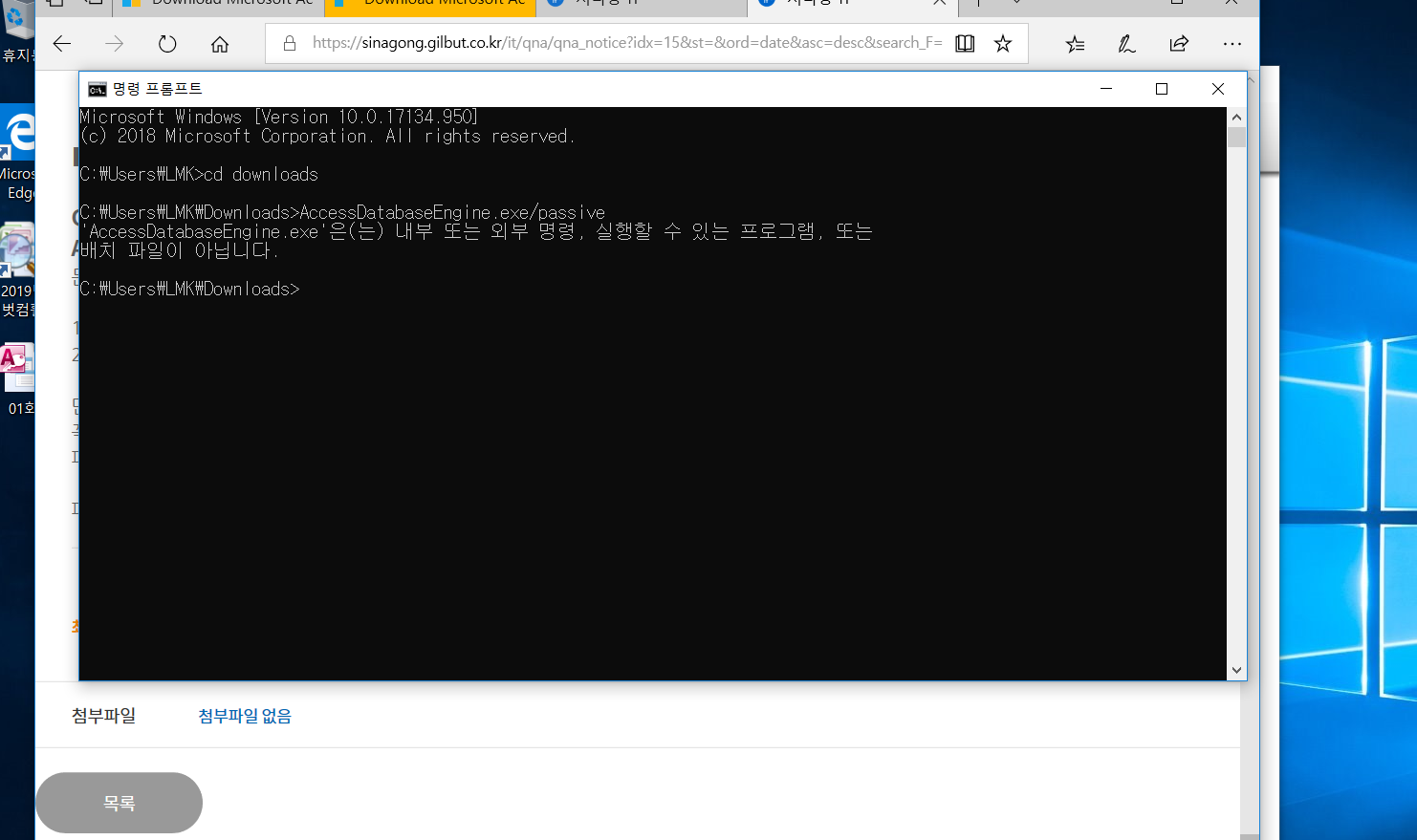The image size is (1417, 840).
Task: Click the browser Back arrow
Action: 62,44
